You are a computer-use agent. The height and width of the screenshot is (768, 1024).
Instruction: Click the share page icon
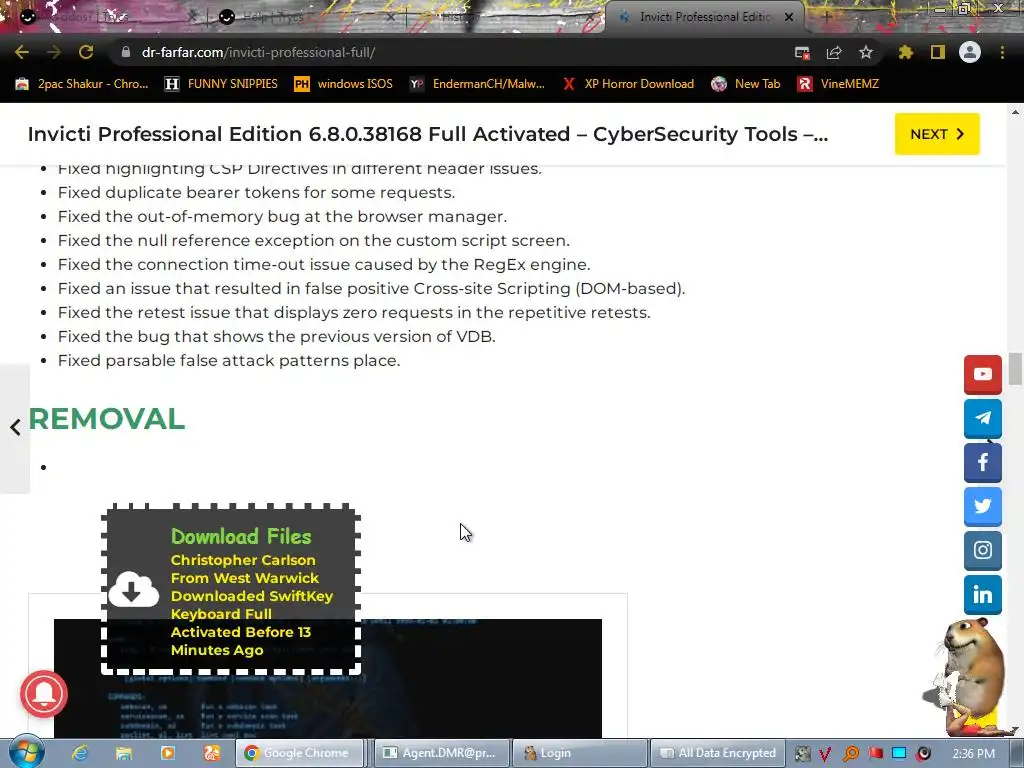point(834,53)
